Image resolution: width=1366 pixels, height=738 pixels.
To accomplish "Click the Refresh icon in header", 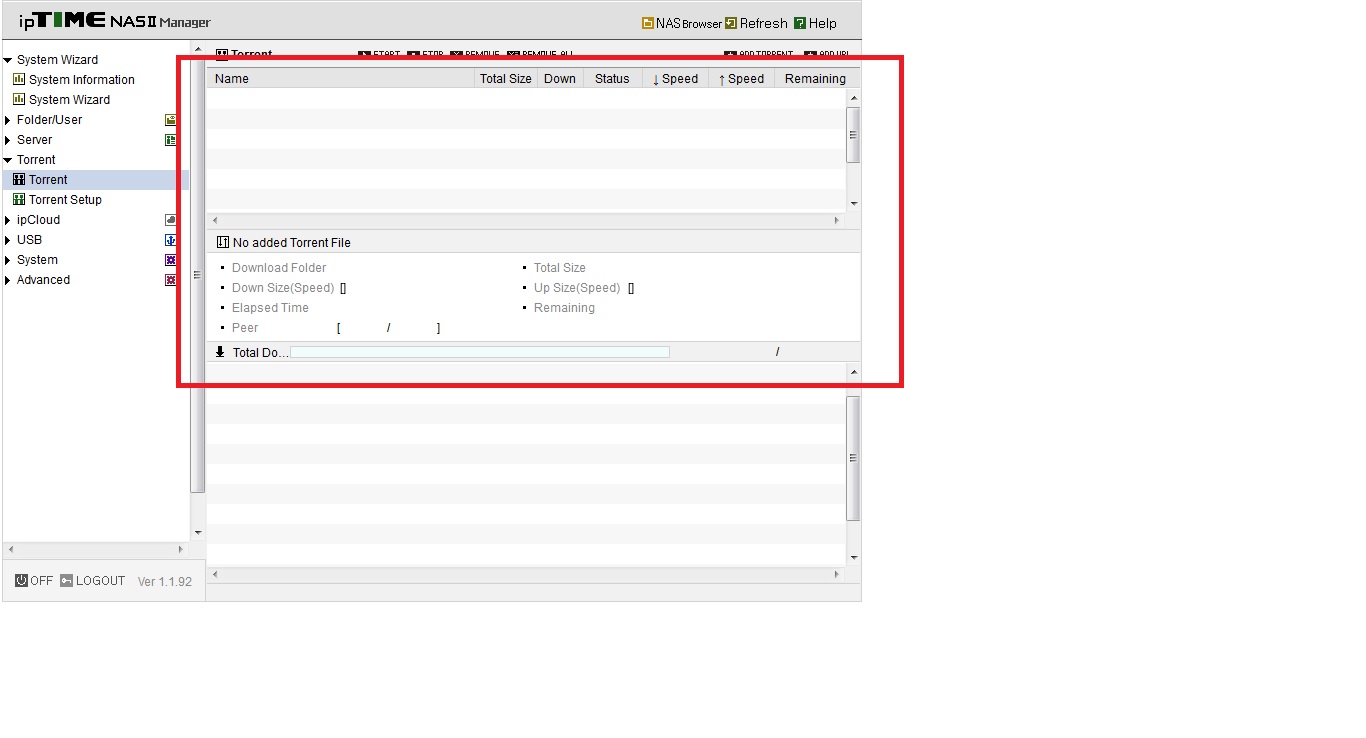I will point(731,23).
